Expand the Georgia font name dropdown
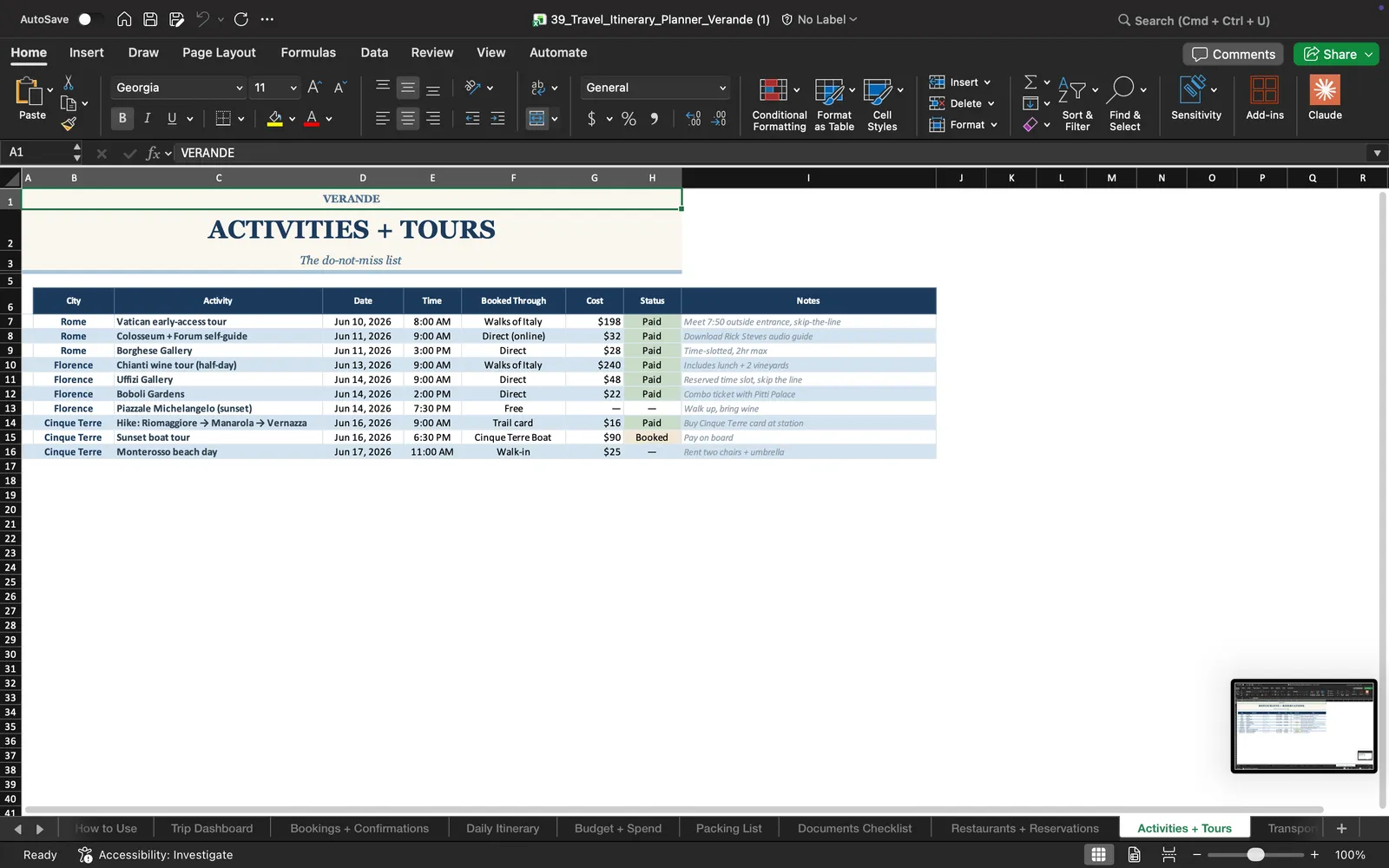Screen dimensions: 1389x868 click(x=240, y=88)
